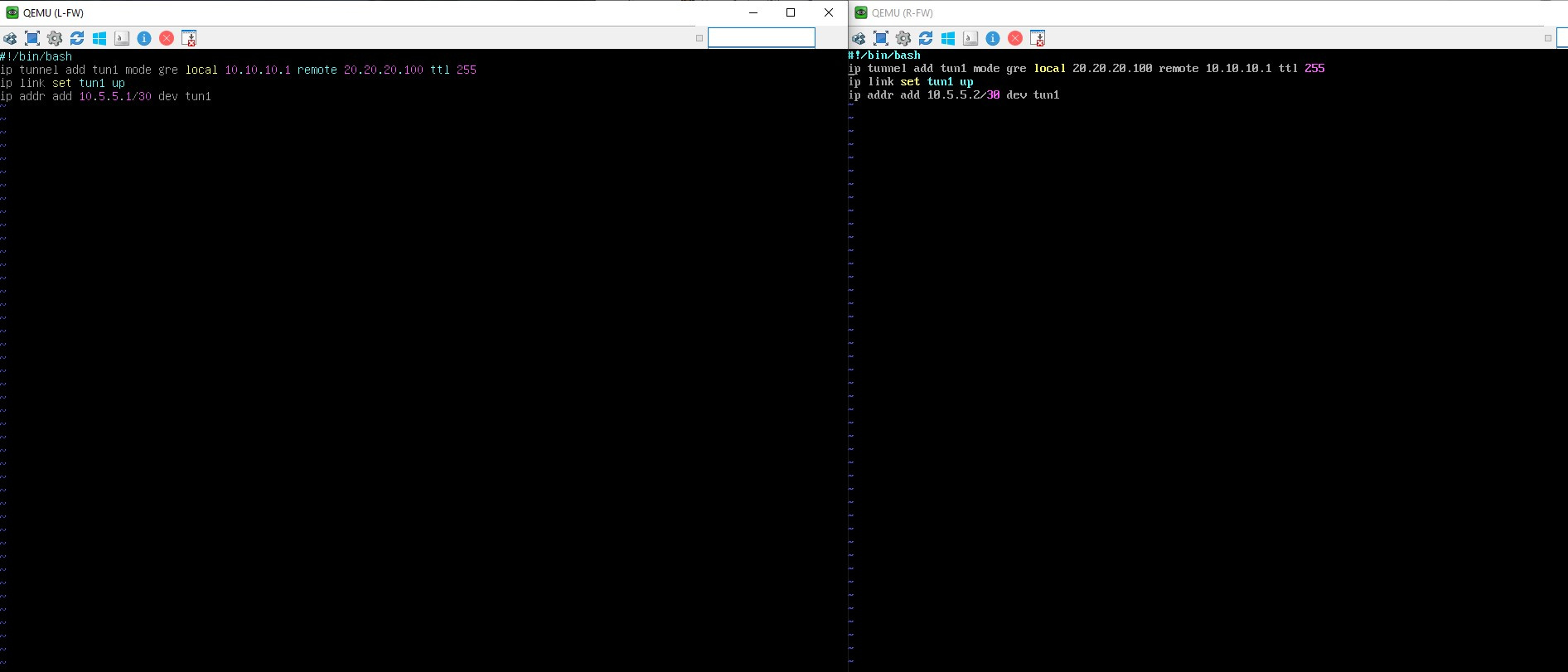Close the QEMU (L-FW) window
This screenshot has height=672, width=1568.
coord(829,12)
